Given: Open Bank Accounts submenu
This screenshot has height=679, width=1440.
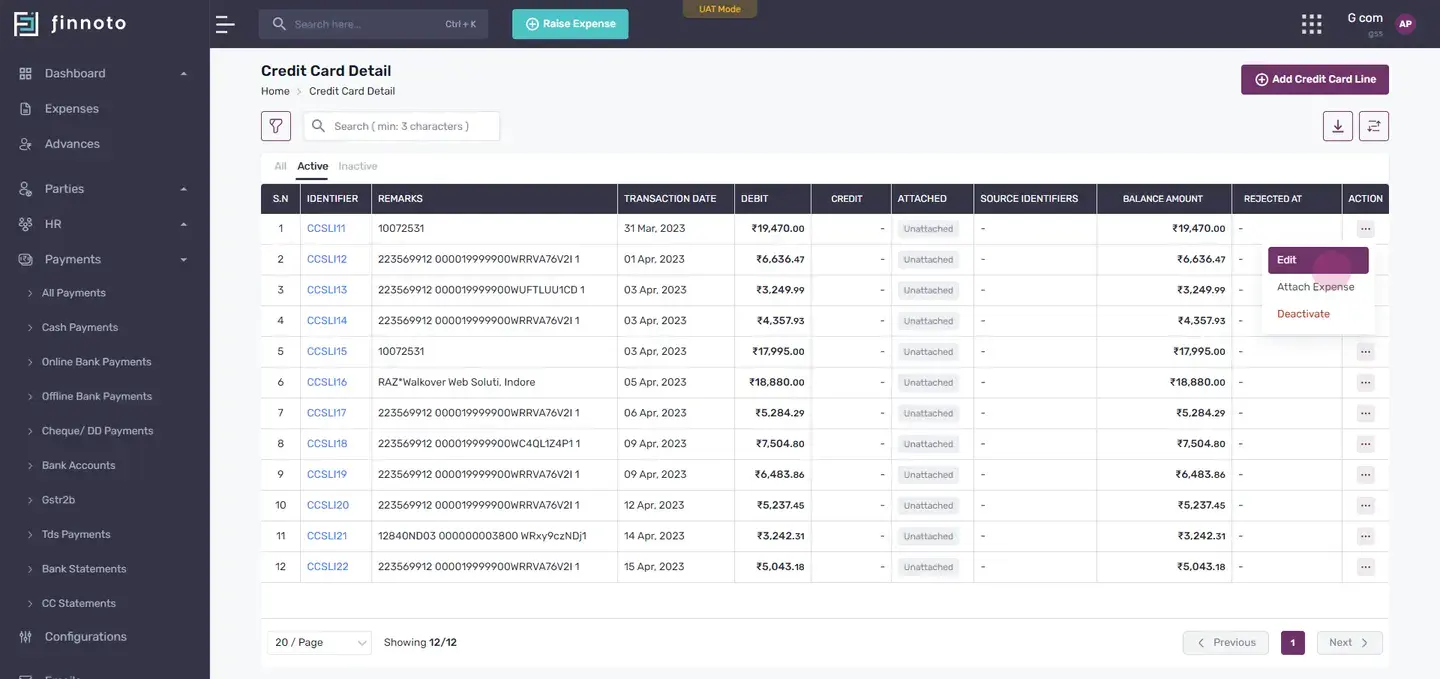Looking at the screenshot, I should (x=78, y=465).
